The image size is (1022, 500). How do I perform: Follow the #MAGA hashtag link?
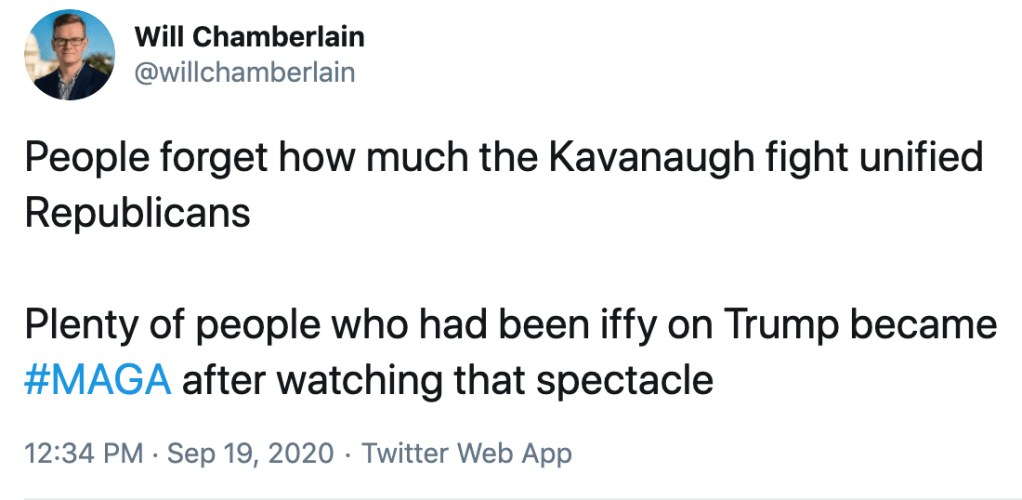coord(95,381)
